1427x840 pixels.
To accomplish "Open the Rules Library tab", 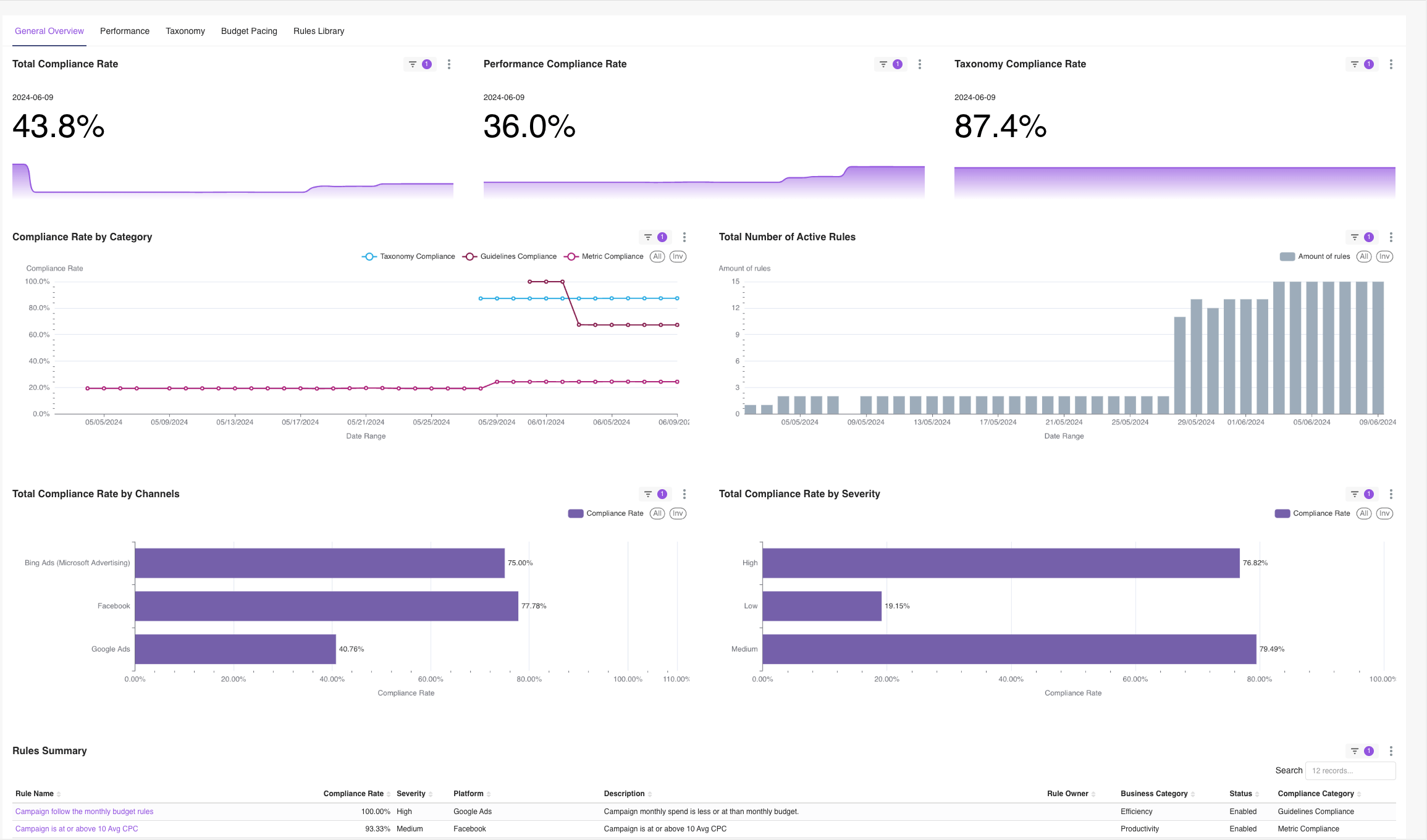I will tap(318, 31).
